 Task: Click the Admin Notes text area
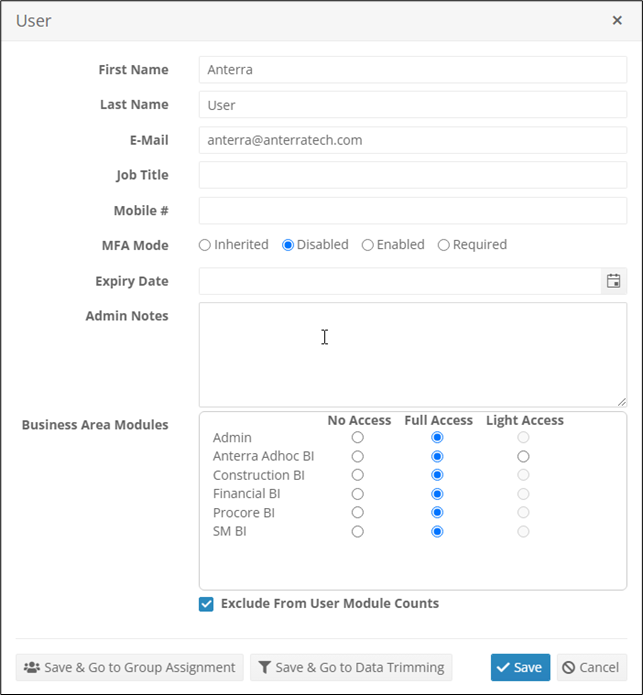point(412,355)
